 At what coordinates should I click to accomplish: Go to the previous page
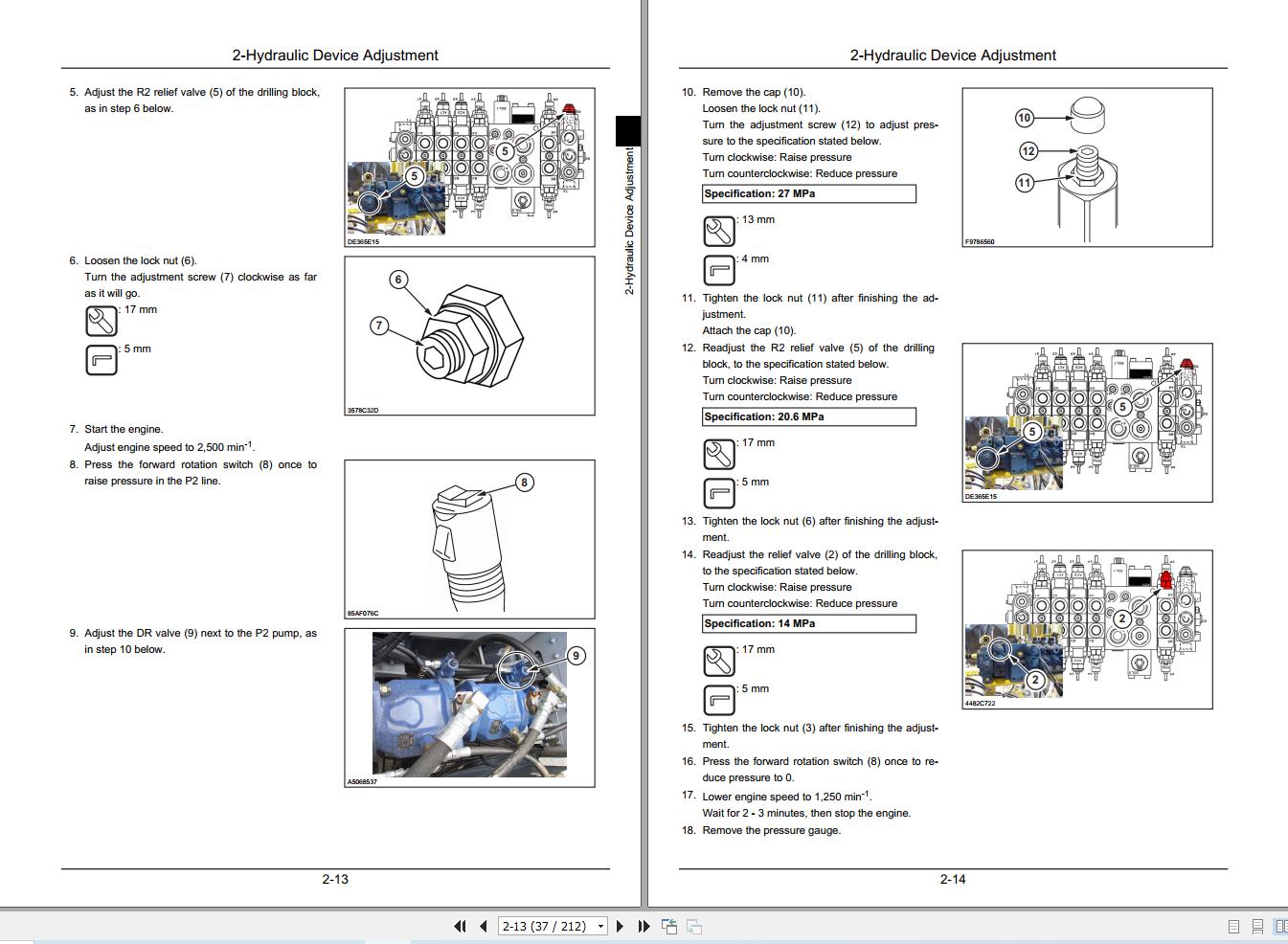pyautogui.click(x=483, y=926)
